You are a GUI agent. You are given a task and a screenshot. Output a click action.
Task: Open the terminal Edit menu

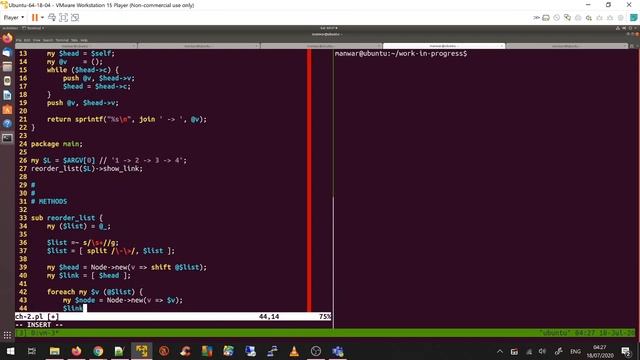coord(27,40)
